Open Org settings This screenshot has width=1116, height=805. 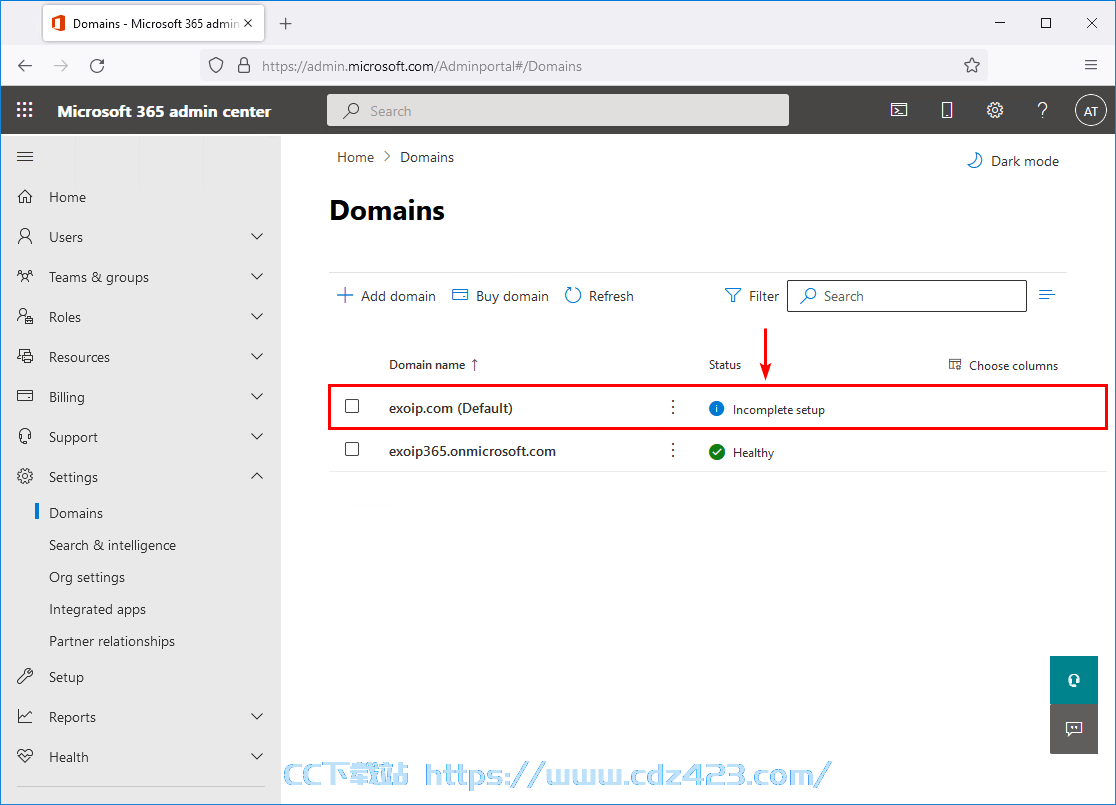87,577
